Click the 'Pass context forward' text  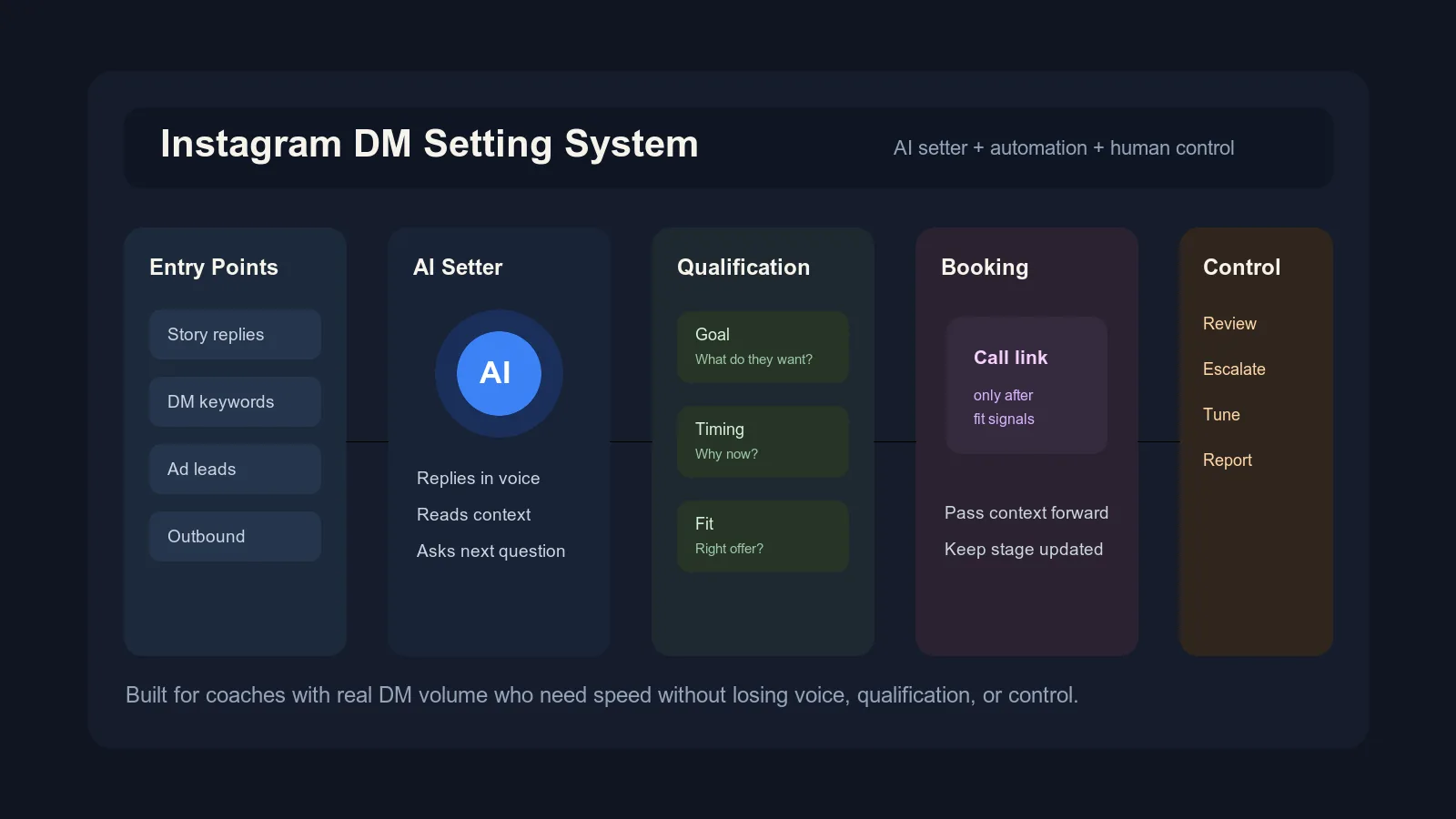[1026, 512]
